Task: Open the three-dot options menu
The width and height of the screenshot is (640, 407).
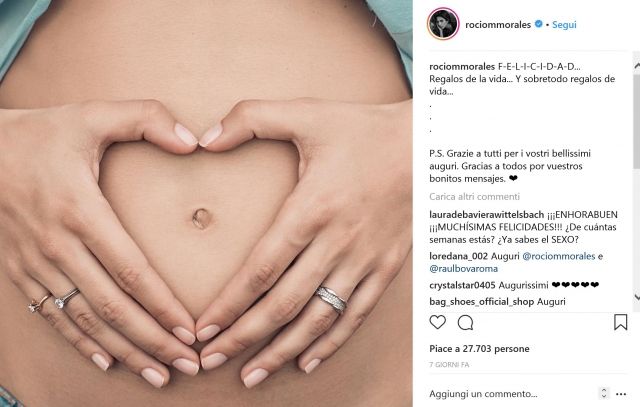Action: pos(621,394)
